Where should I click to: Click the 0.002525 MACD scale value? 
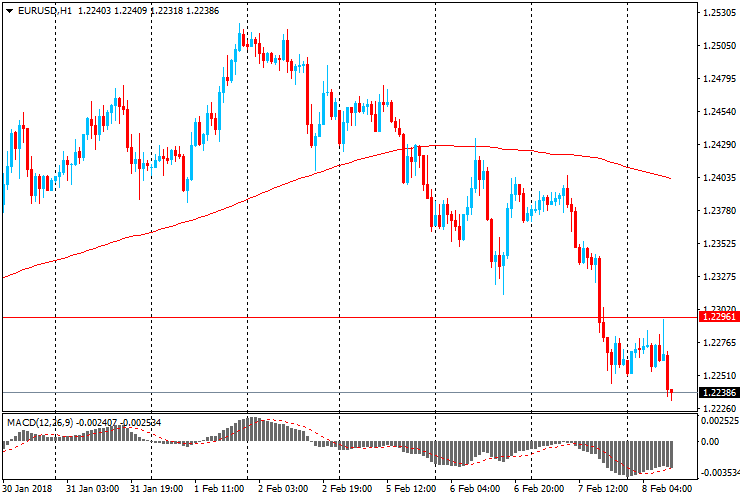[x=719, y=420]
